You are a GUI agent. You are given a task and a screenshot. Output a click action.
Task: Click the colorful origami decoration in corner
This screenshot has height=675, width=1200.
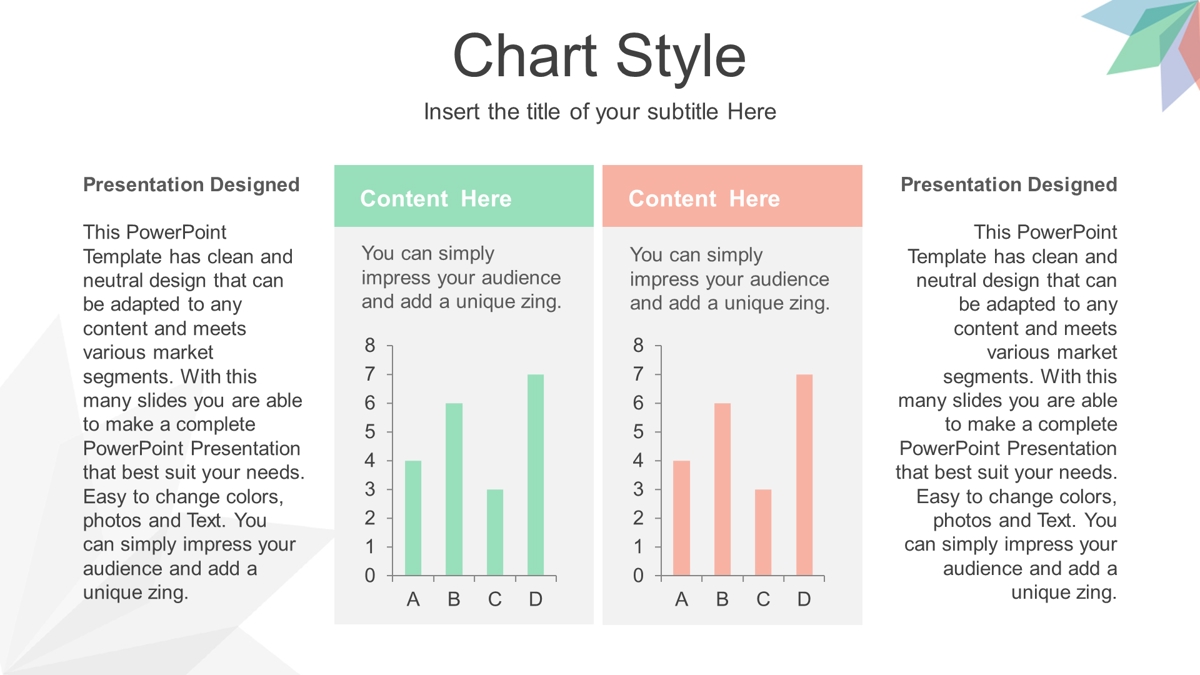[1150, 50]
